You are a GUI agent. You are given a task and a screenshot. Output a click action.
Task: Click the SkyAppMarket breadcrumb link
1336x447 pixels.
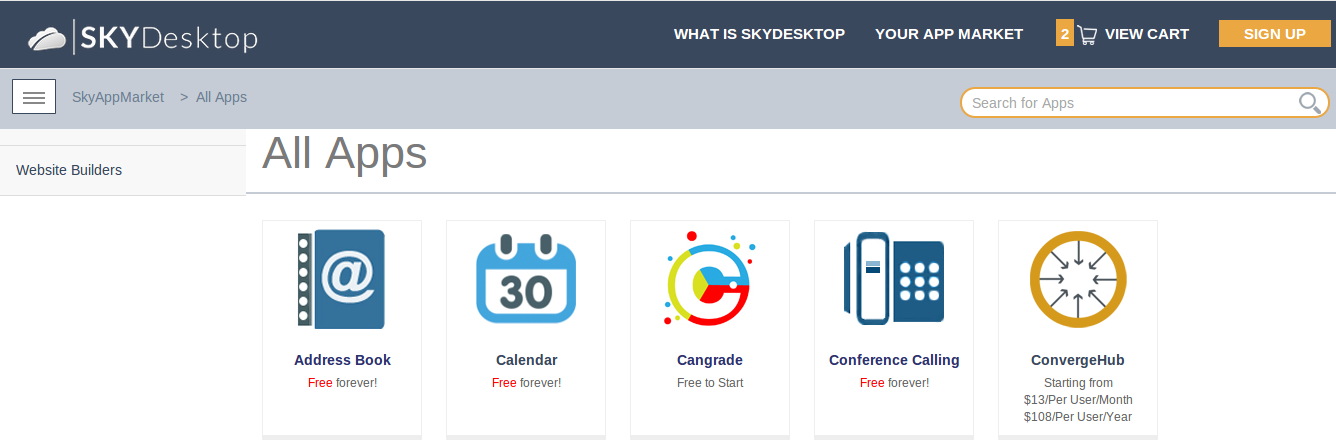tap(118, 97)
